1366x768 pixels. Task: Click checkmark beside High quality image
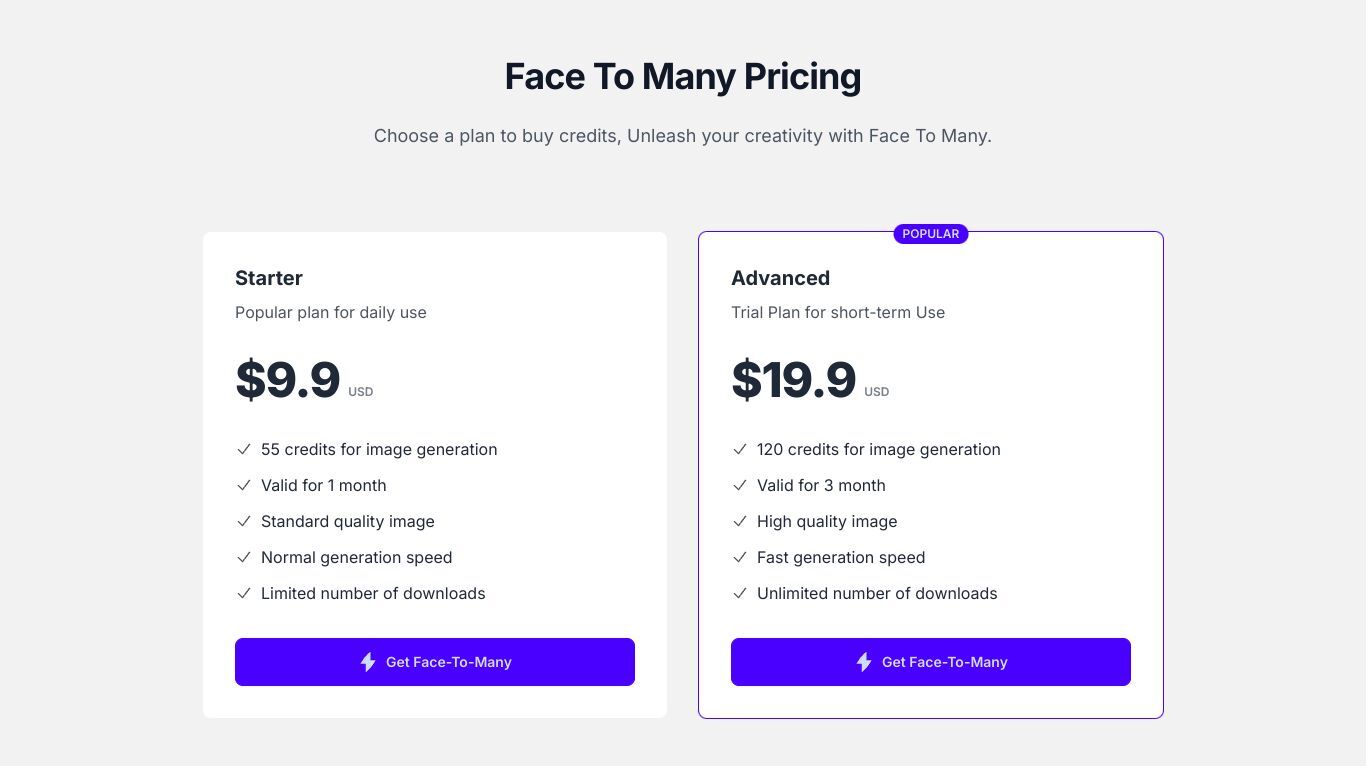pyautogui.click(x=739, y=522)
